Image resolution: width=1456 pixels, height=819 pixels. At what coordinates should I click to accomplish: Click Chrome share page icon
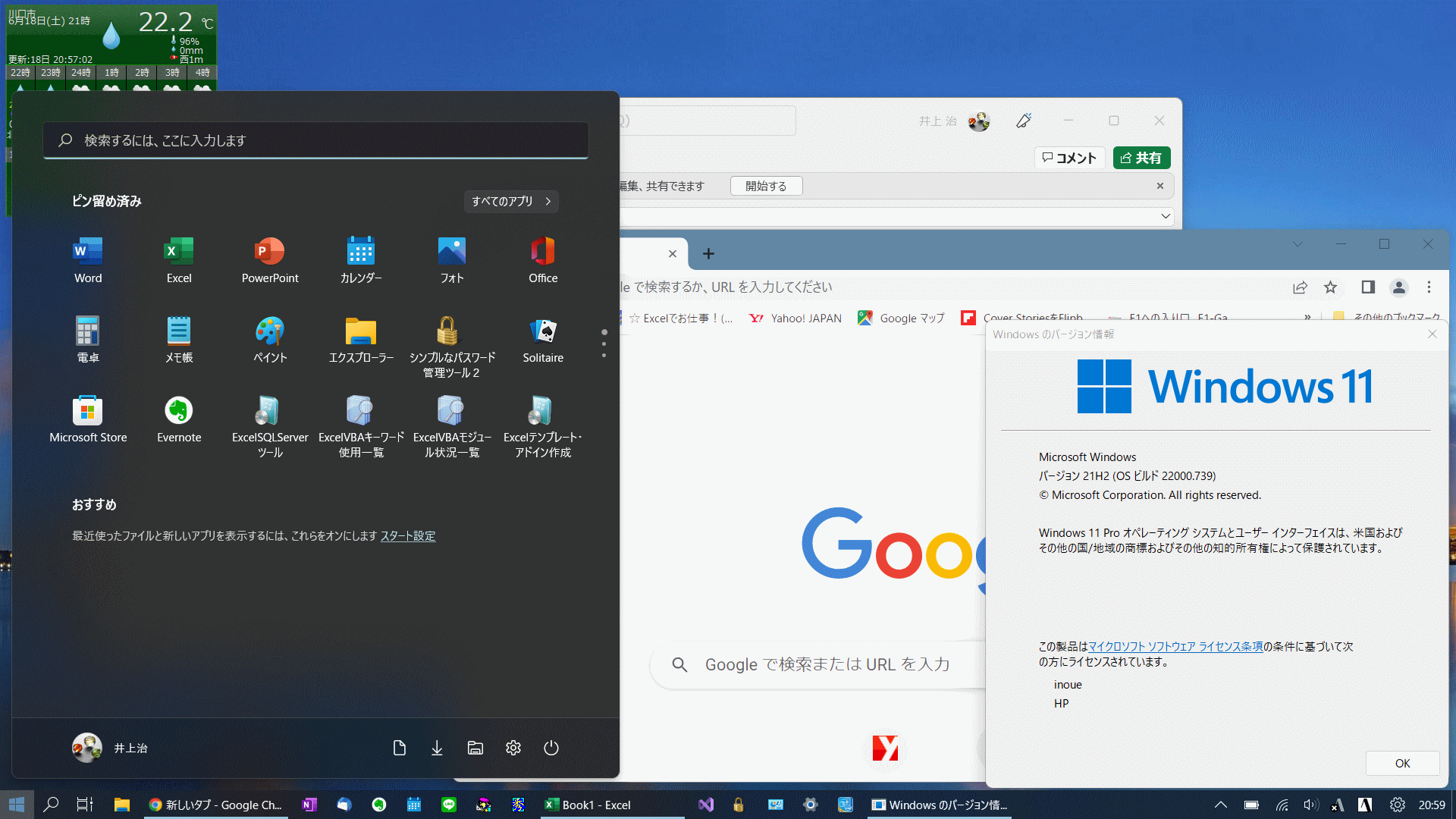[1300, 287]
